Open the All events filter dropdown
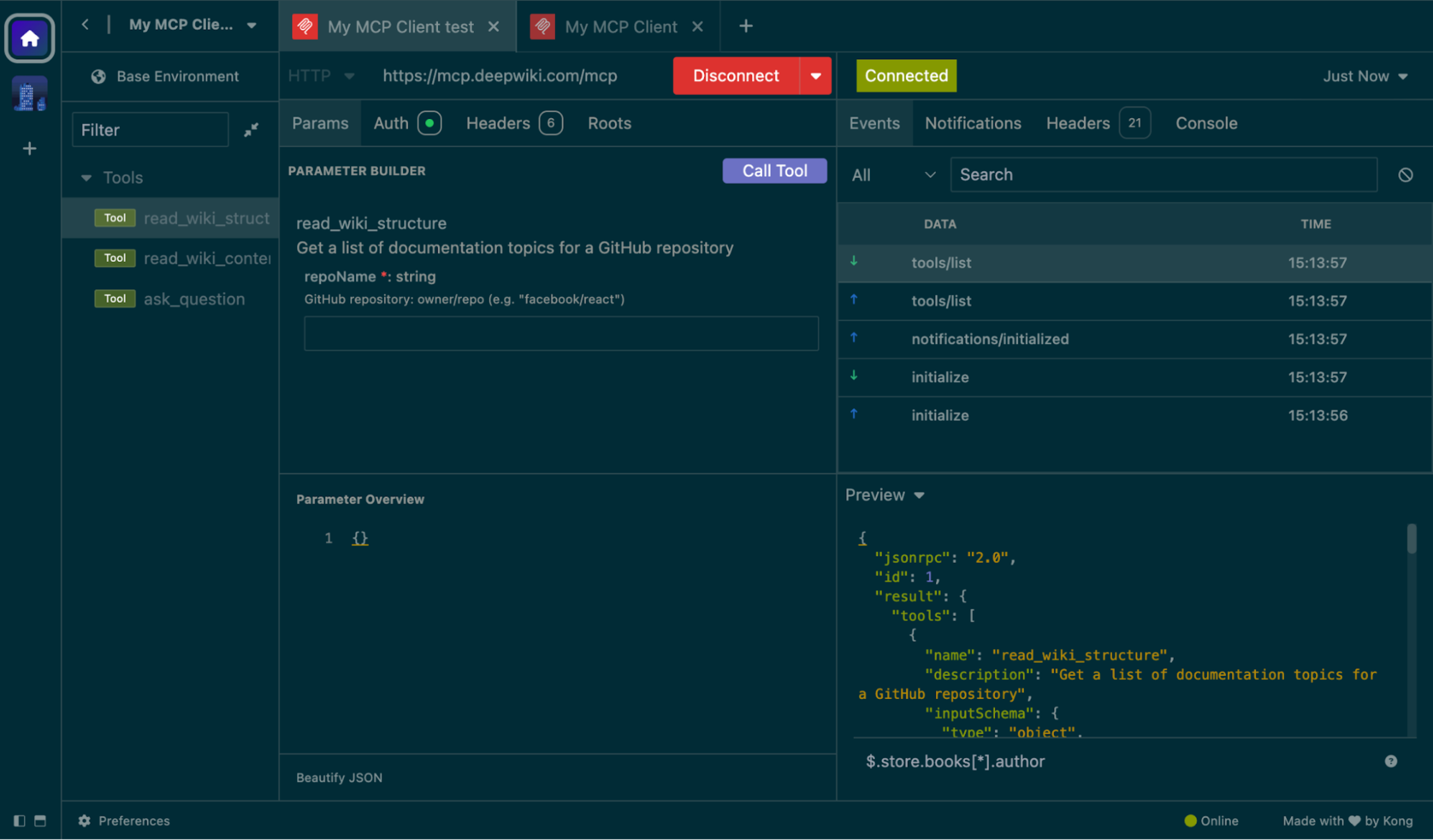Screen dimensions: 1433x840 pyautogui.click(x=893, y=175)
